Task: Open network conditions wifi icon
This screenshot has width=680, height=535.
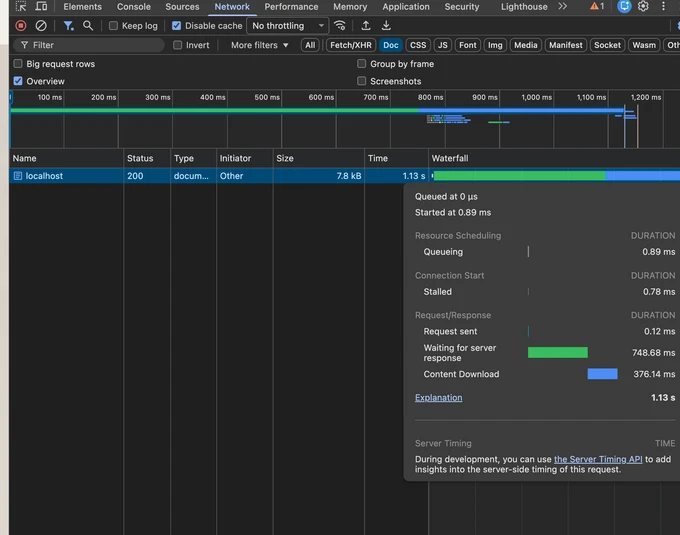Action: pos(340,26)
